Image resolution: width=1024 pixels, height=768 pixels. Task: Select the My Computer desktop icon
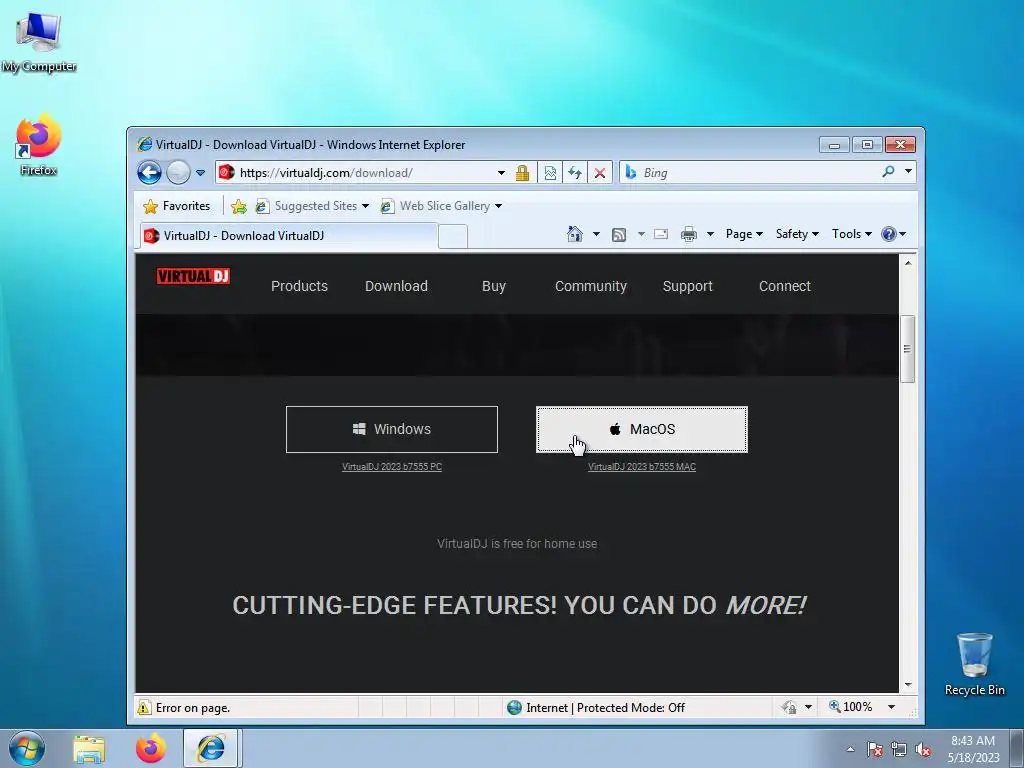39,42
